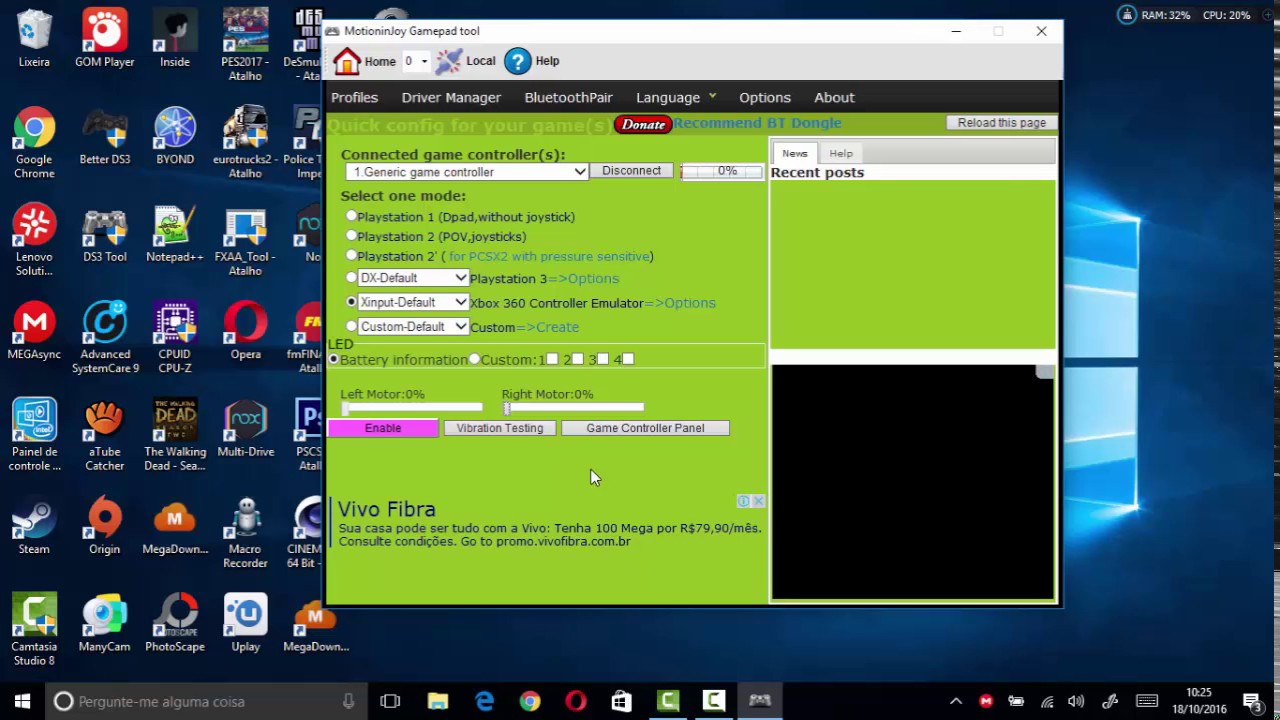This screenshot has width=1280, height=720.
Task: Choose Battery information for LED
Action: [x=334, y=359]
